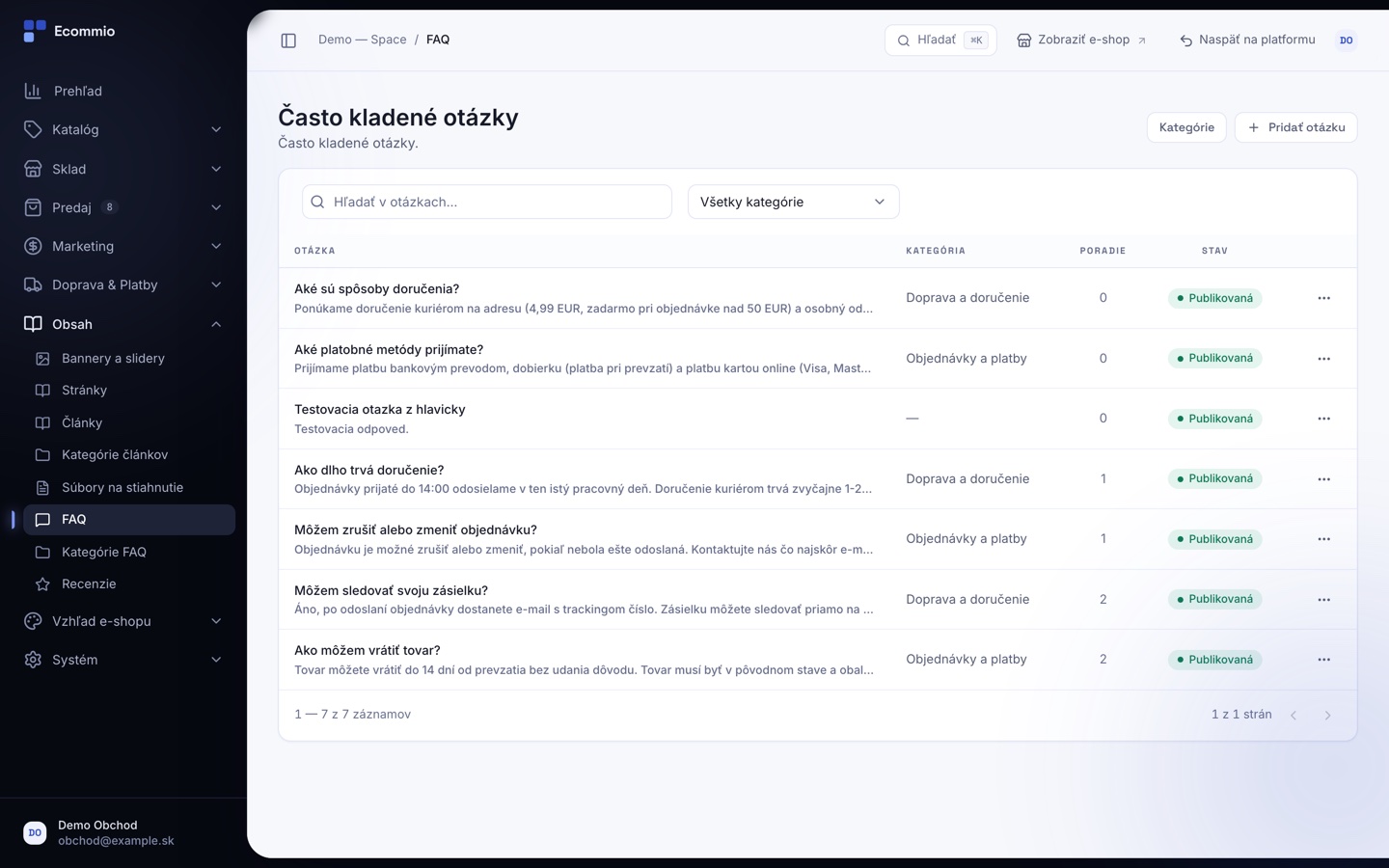The height and width of the screenshot is (868, 1389).
Task: Click the Ecommio logo
Action: [69, 31]
